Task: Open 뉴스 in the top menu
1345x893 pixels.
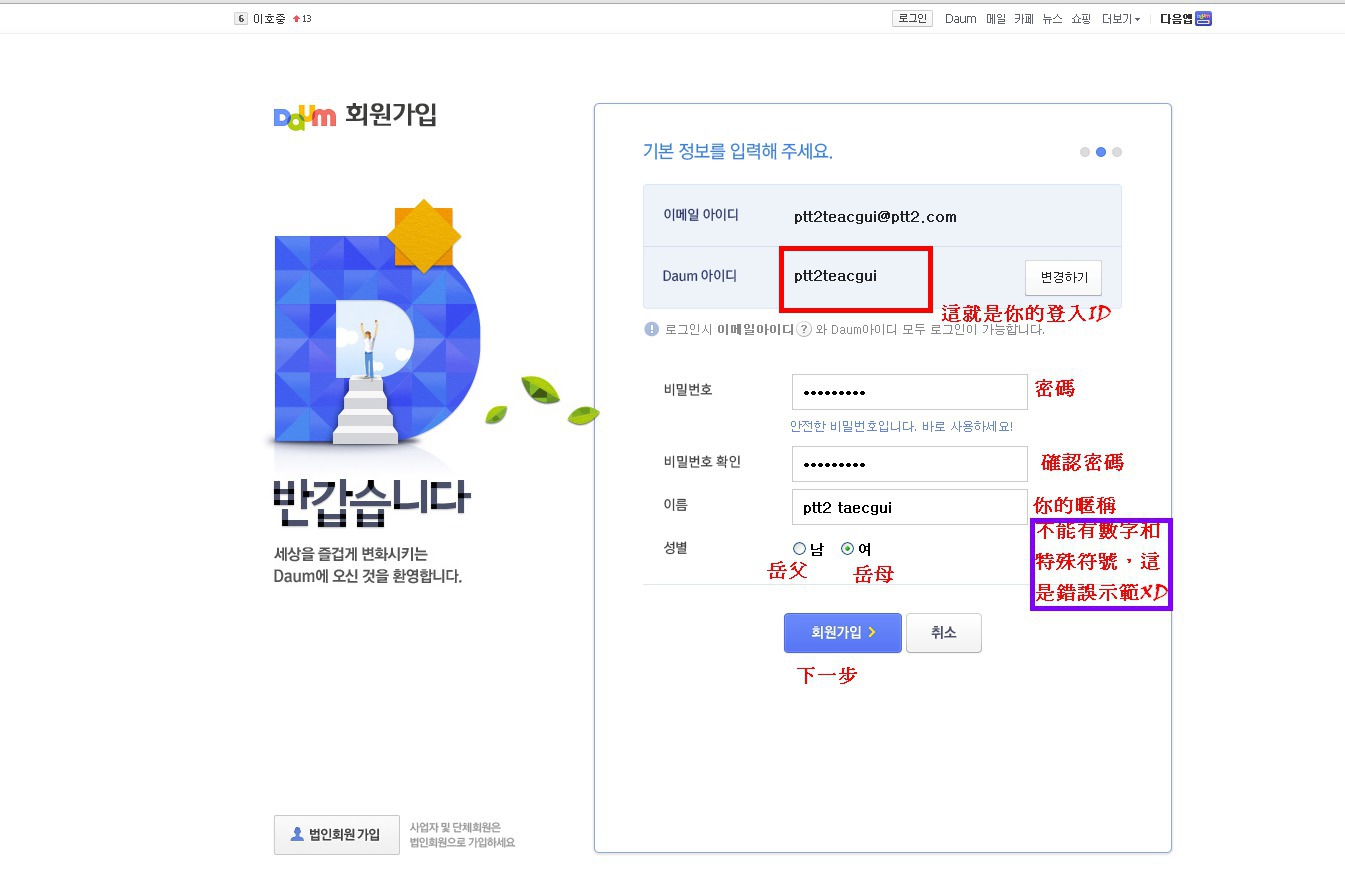Action: (1052, 19)
